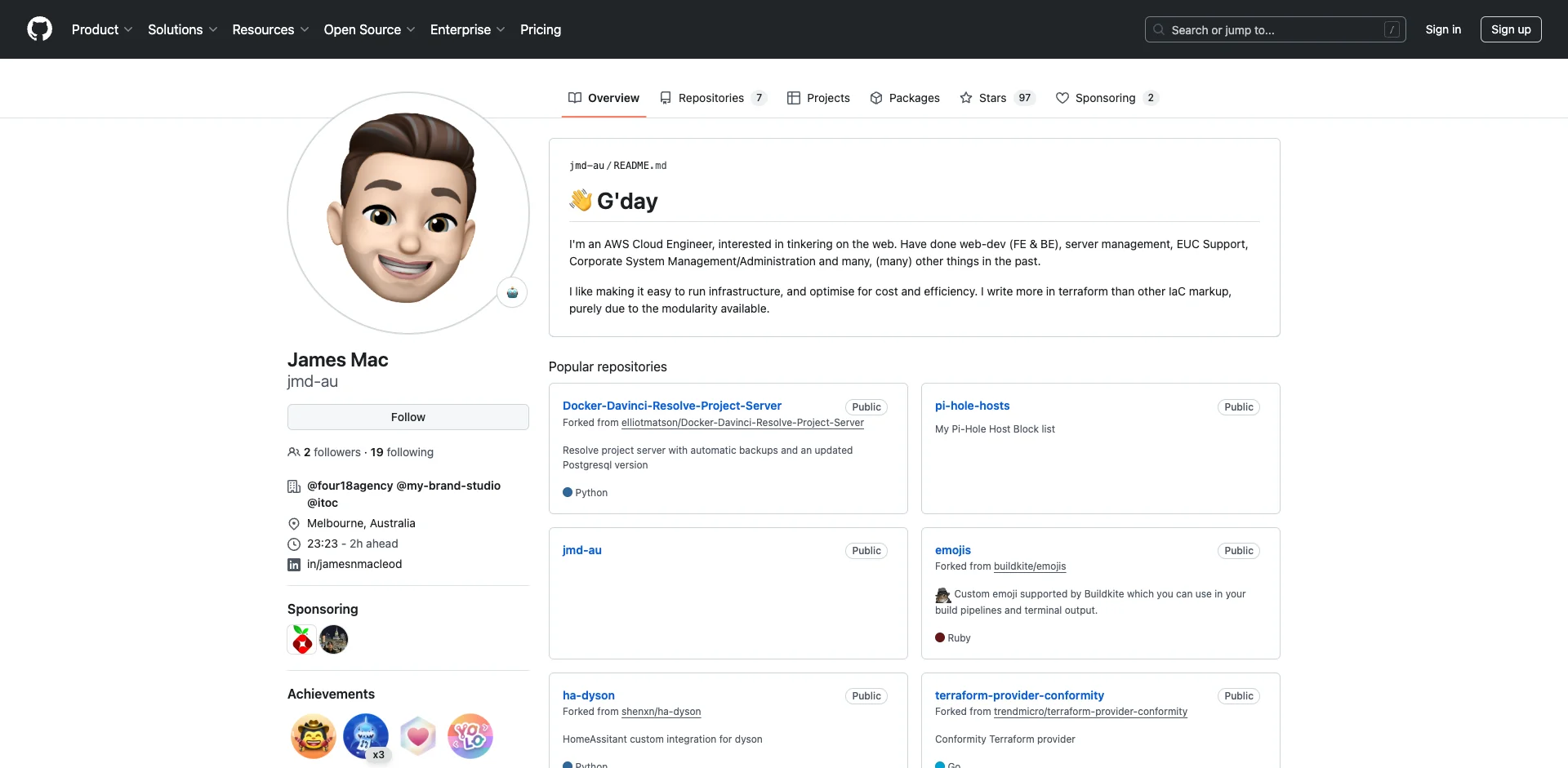Click the 23:23 - 2h ahead local time
The height and width of the screenshot is (768, 1568).
353,544
